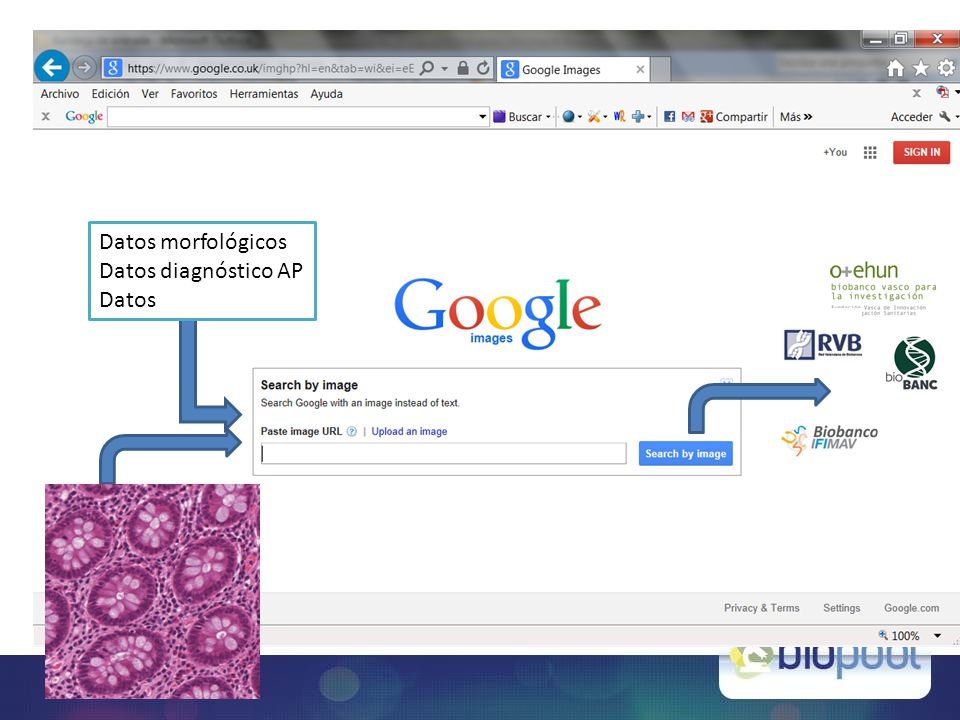Click the Buscar button in Google toolbar
Screen dimensions: 960x720
click(x=518, y=116)
